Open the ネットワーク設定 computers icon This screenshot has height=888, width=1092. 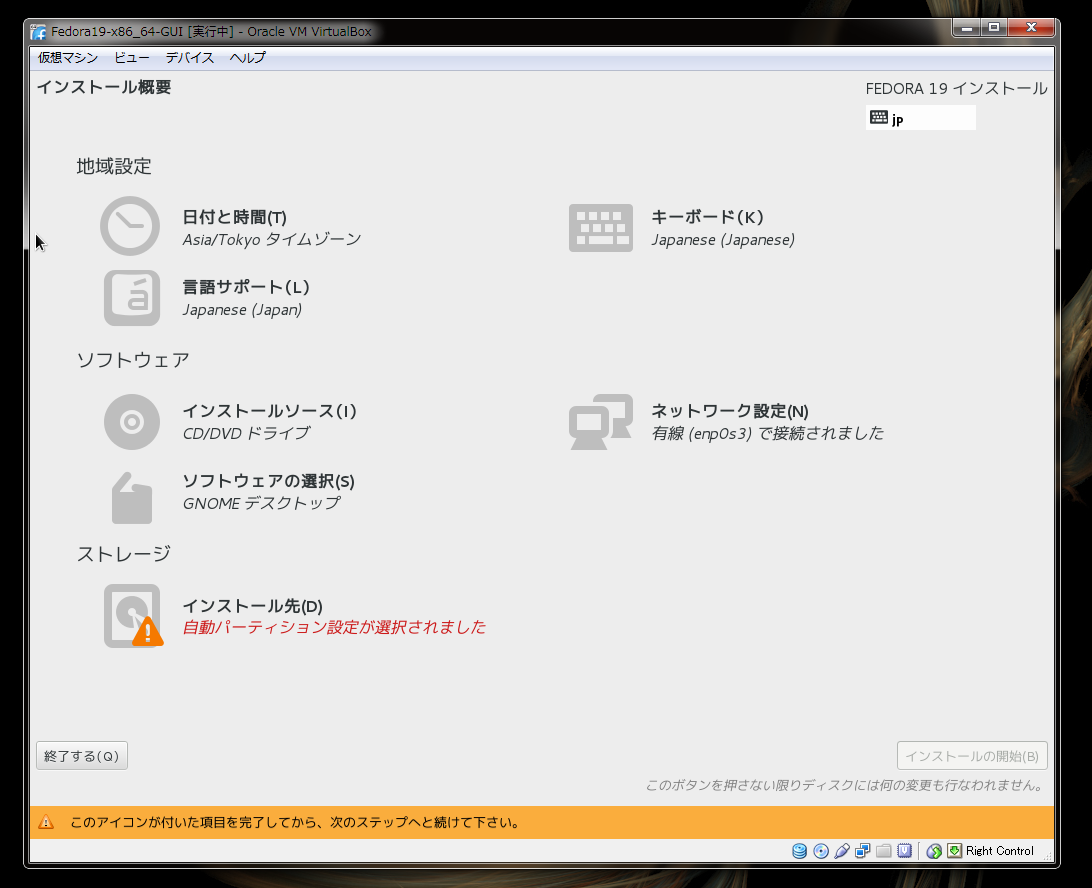[x=600, y=422]
